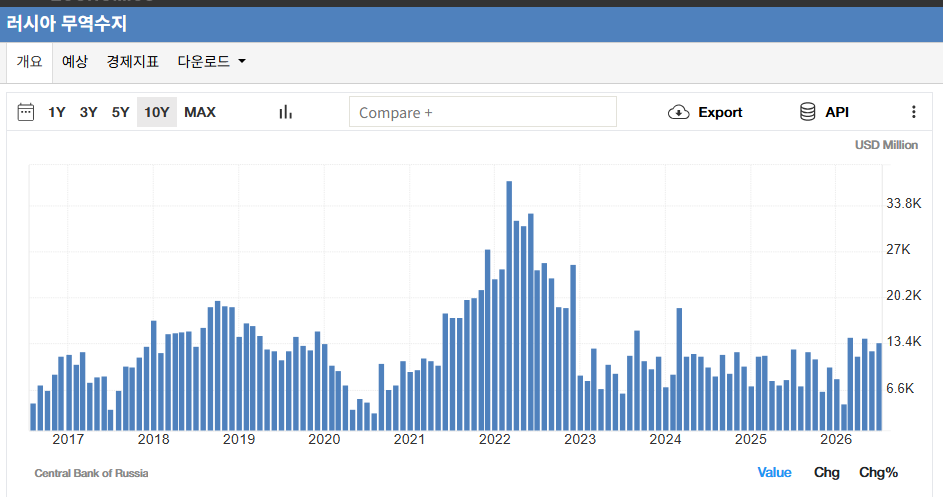
Task: Click the last bar on the chart
Action: 879,387
